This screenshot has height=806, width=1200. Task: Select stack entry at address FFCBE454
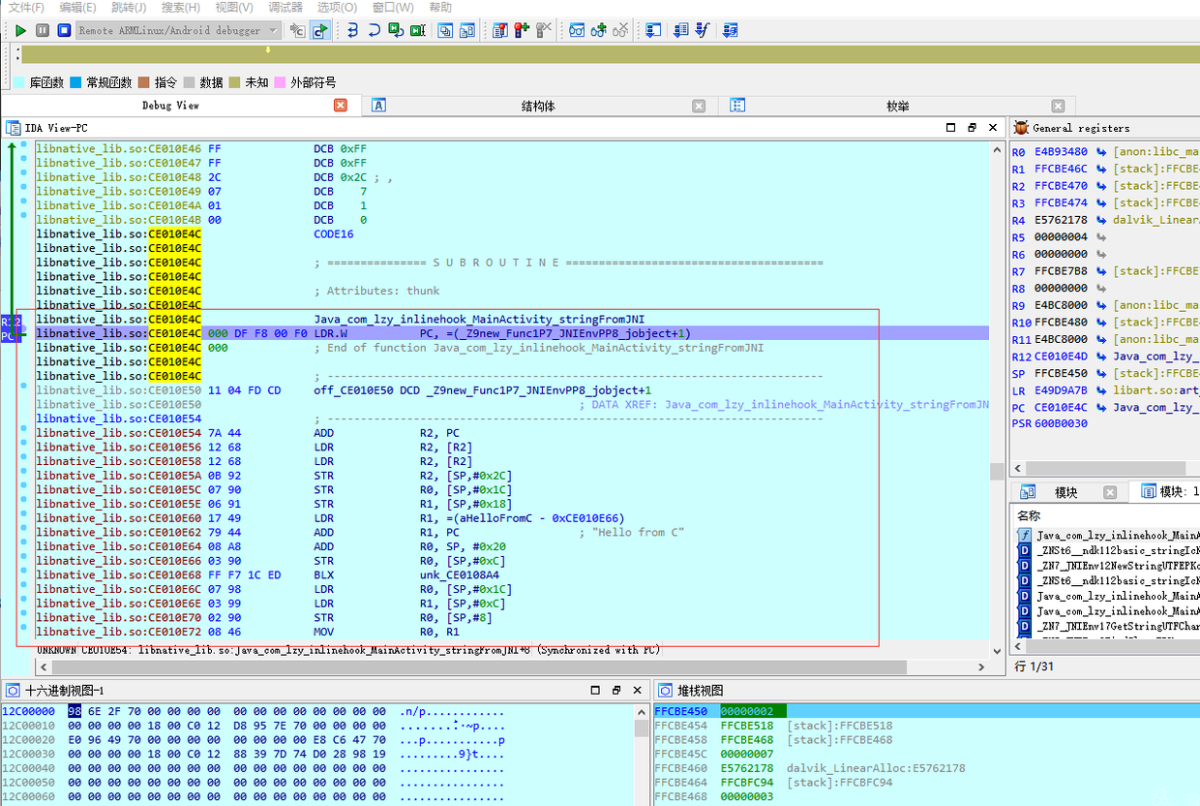click(680, 726)
